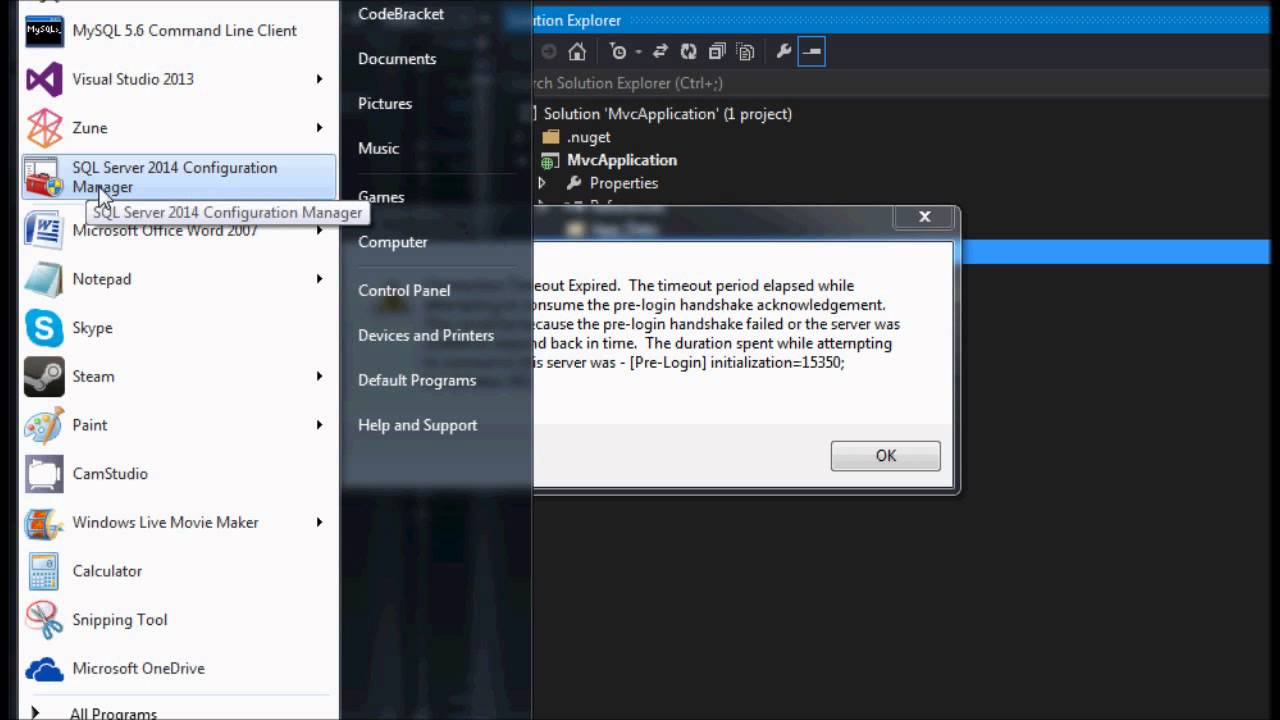The height and width of the screenshot is (720, 1280).
Task: Launch Skype
Action: coord(179,328)
